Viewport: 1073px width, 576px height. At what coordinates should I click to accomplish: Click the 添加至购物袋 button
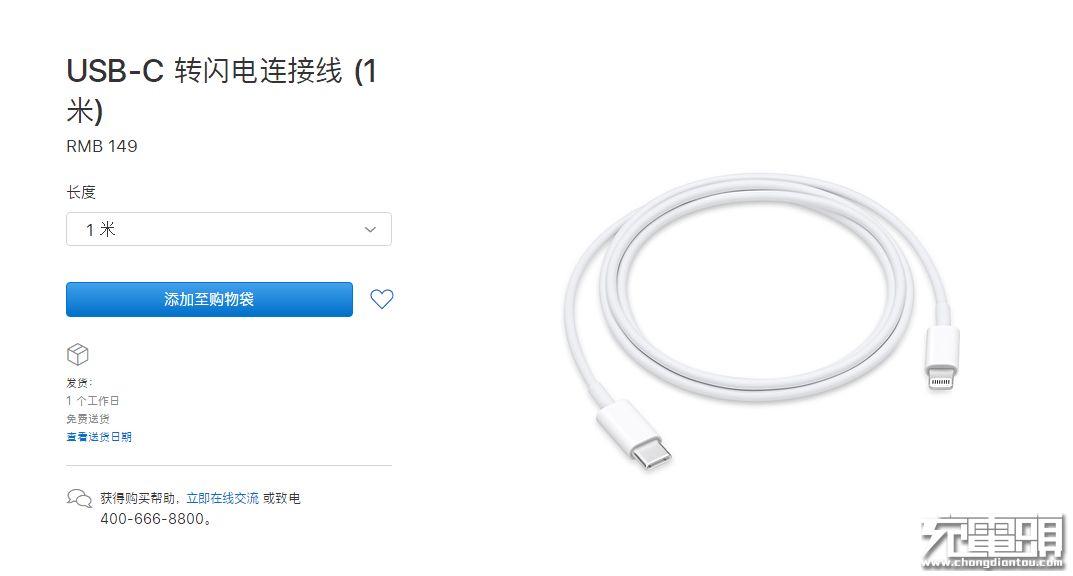click(209, 300)
